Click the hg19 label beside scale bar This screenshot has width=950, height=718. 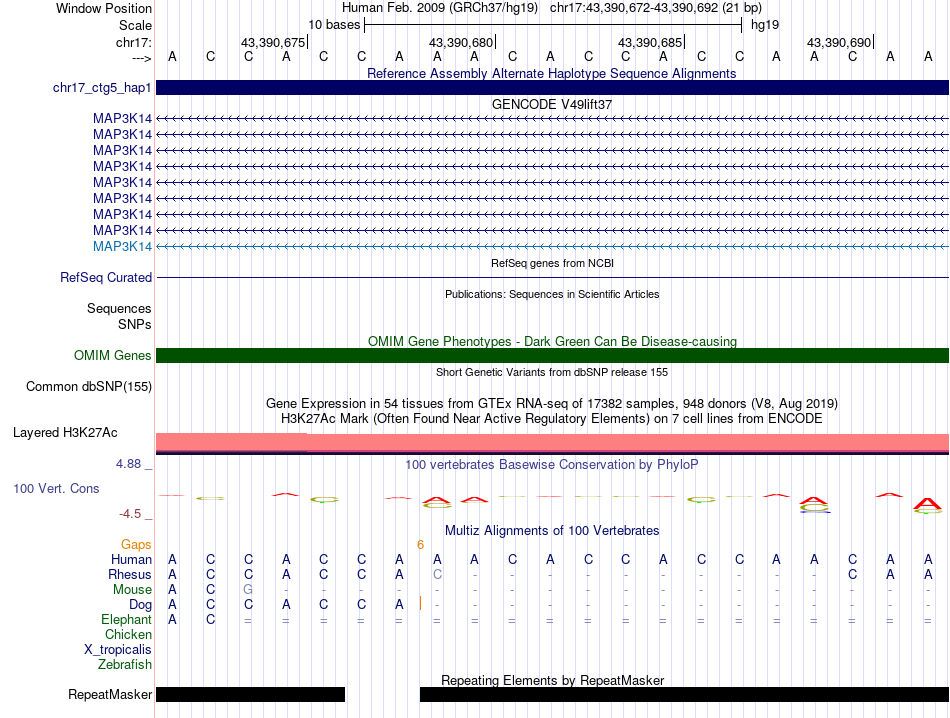(765, 25)
